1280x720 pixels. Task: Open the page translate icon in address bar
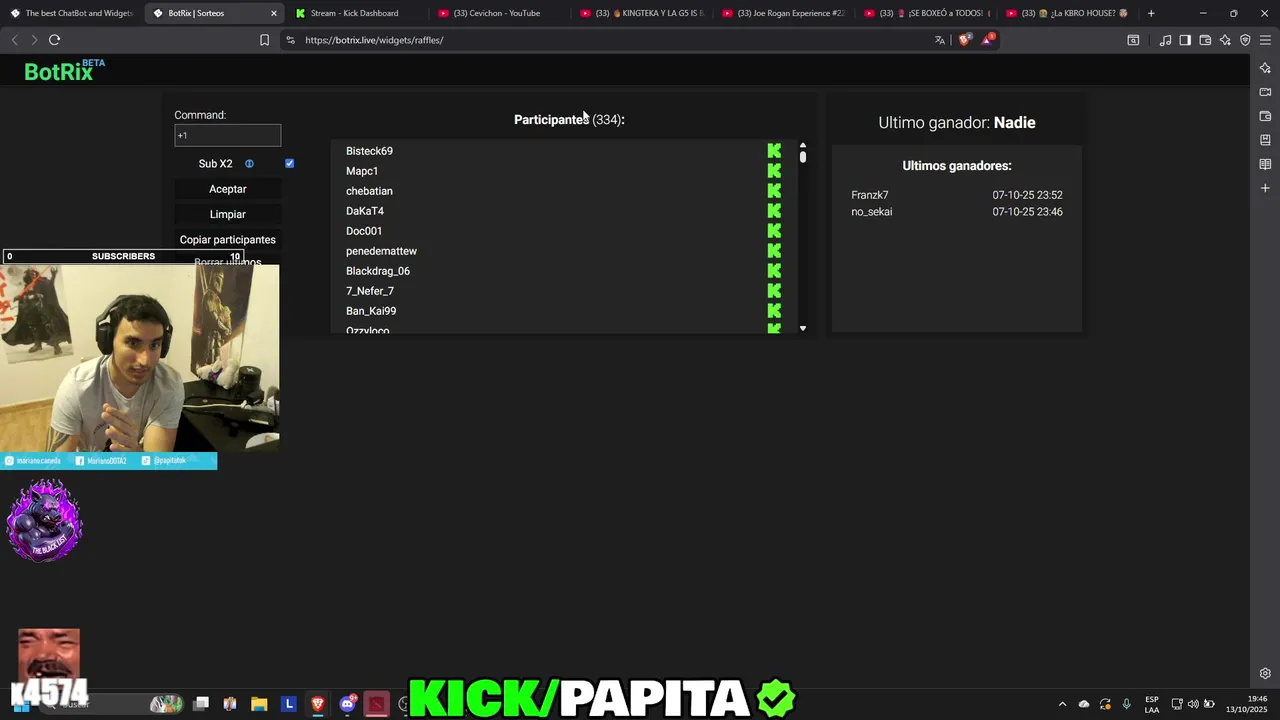(939, 40)
